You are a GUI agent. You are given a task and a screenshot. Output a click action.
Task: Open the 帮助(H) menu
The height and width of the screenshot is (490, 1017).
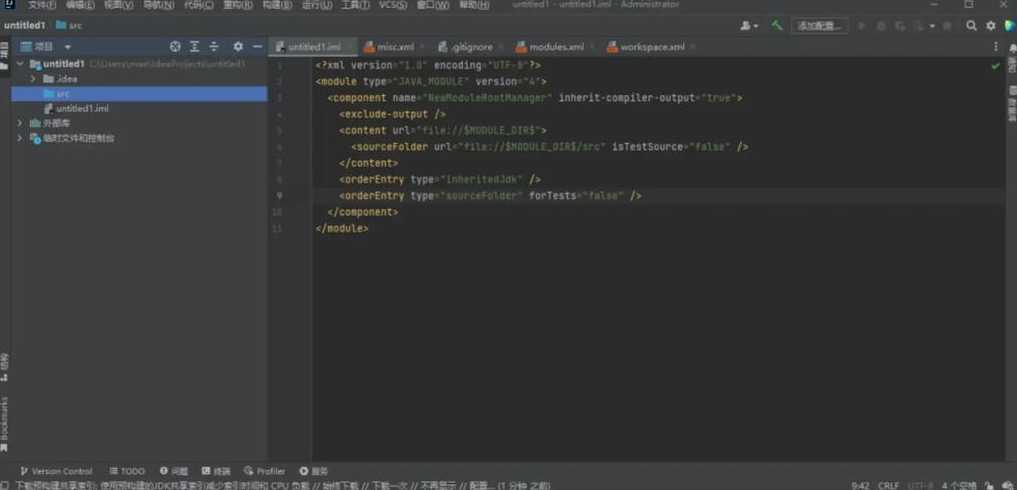[473, 5]
